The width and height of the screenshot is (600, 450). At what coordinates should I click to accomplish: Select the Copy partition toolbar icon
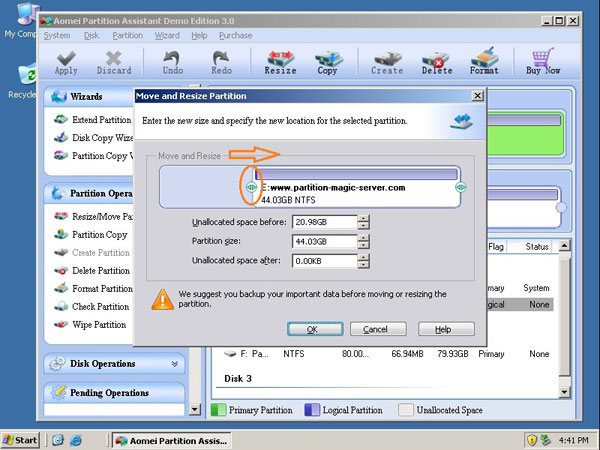pyautogui.click(x=327, y=60)
